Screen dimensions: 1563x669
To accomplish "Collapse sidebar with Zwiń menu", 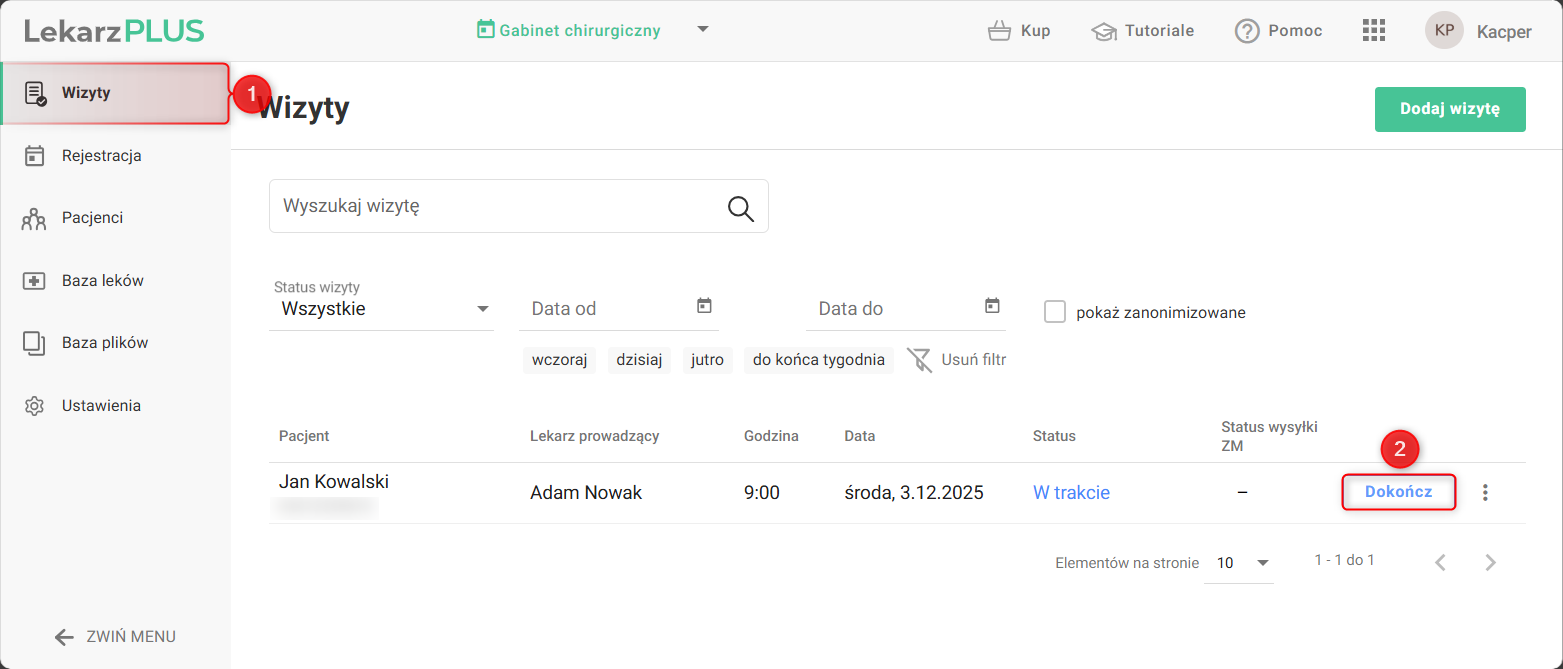I will 115,637.
